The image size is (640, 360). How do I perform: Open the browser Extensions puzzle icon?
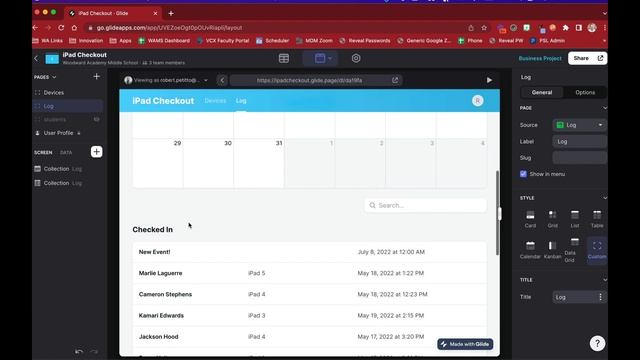[565, 28]
